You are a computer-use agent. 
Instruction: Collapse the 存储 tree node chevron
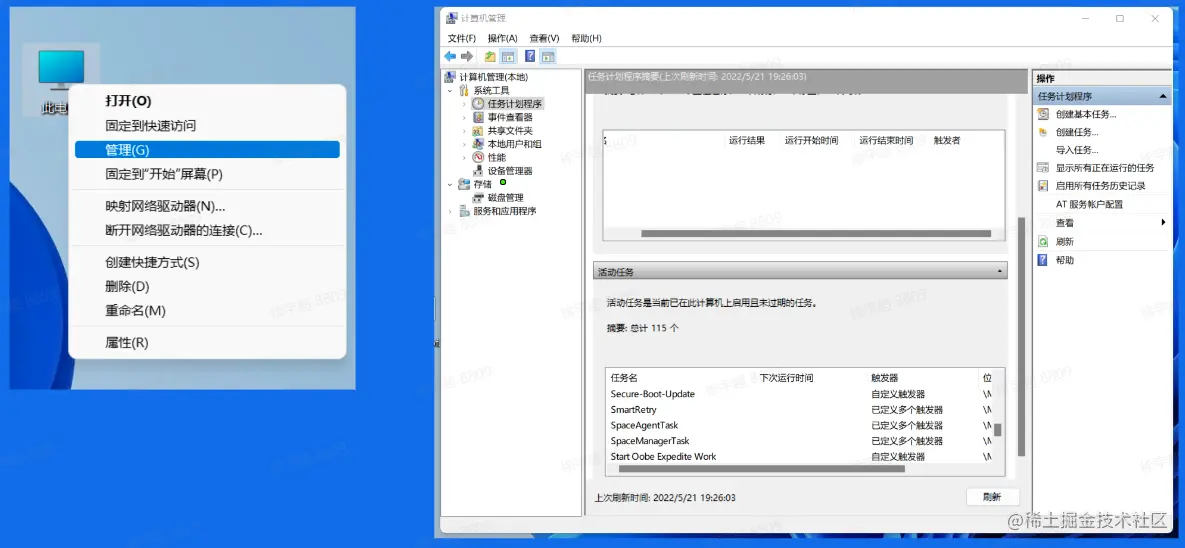pos(450,184)
